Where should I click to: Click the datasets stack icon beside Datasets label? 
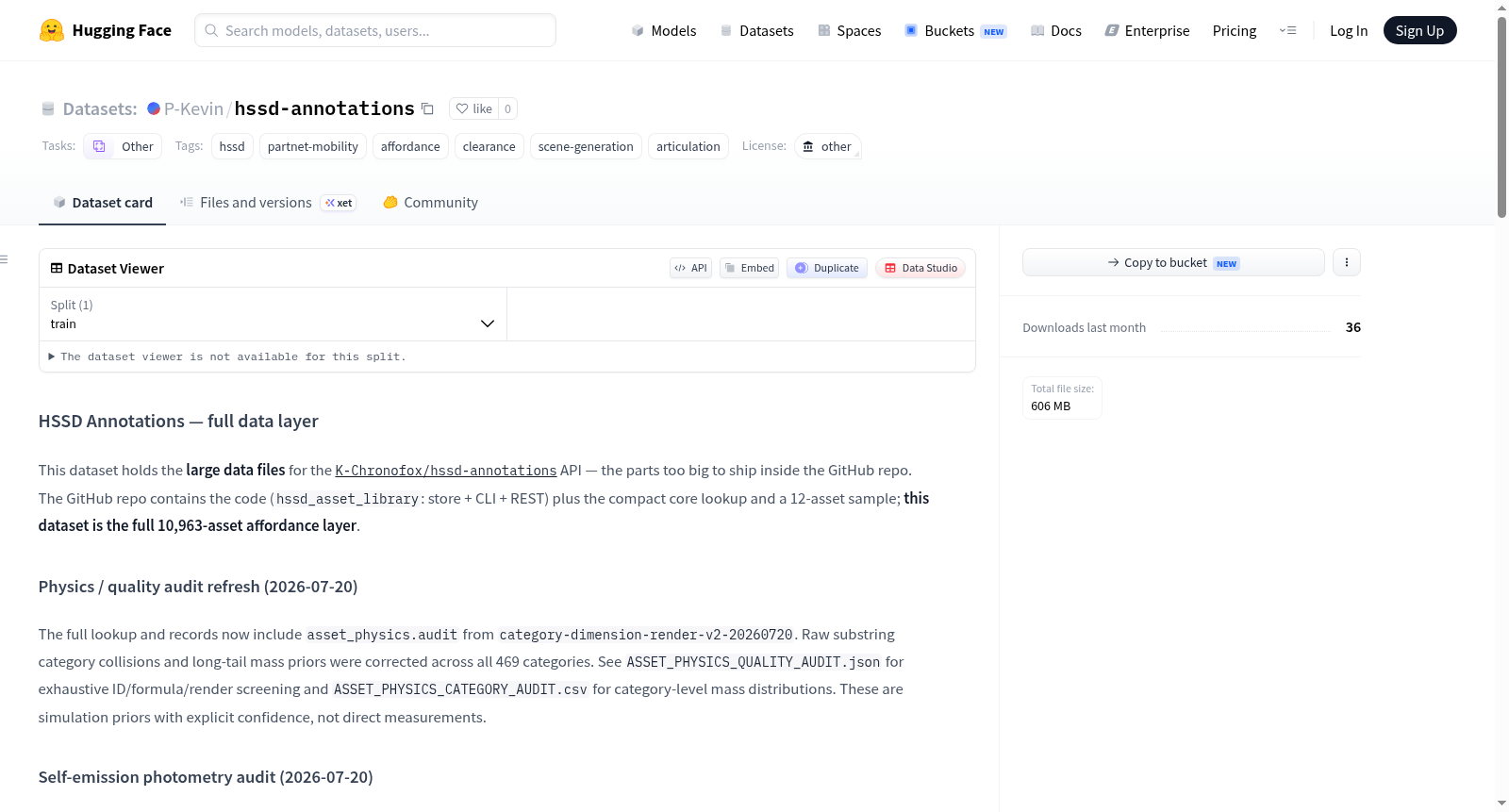(x=48, y=108)
